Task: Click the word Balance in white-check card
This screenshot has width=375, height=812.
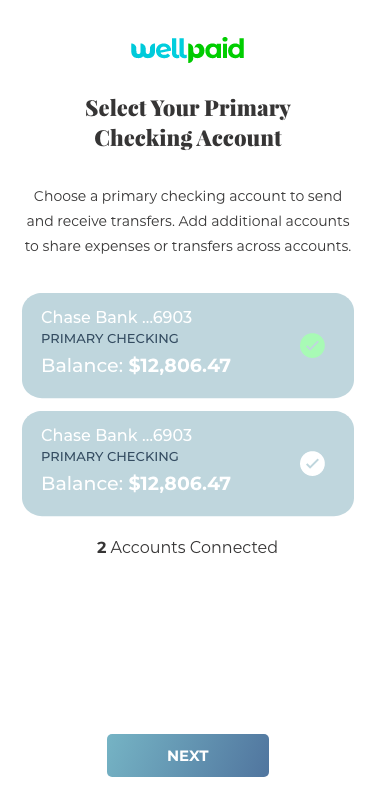Action: click(x=82, y=484)
